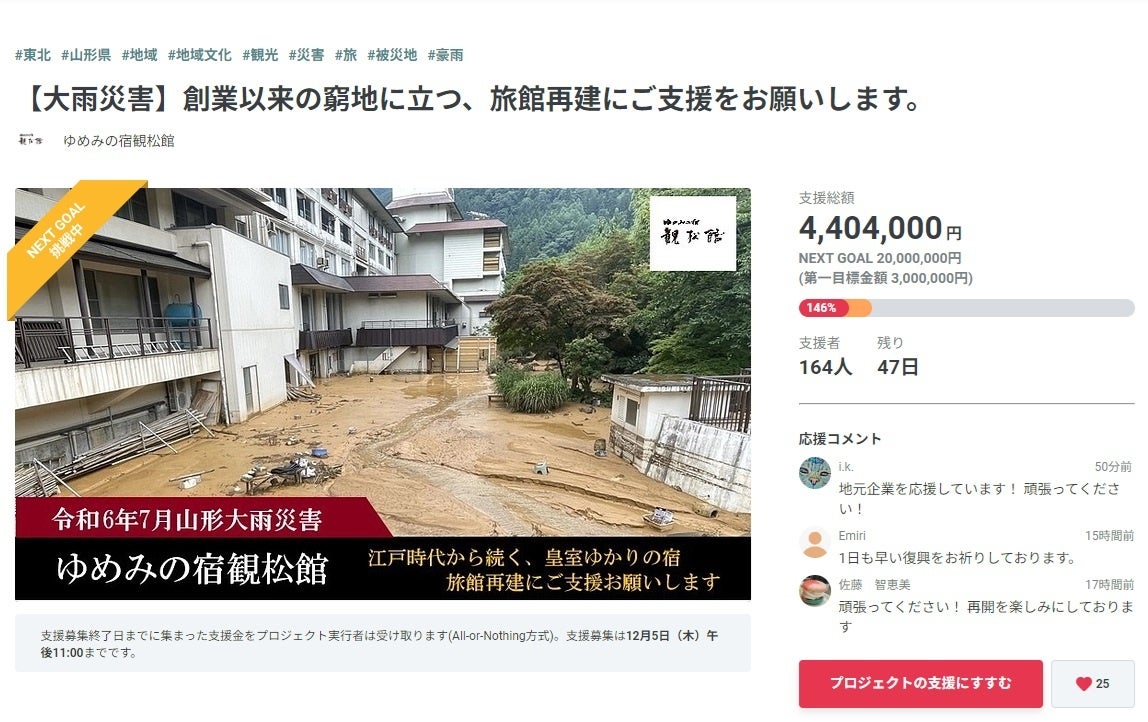Select the #災害 tag

click(x=306, y=55)
